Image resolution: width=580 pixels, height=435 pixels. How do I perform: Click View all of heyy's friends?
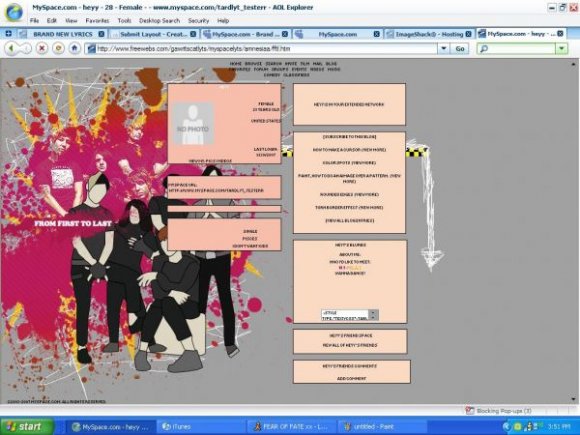350,345
